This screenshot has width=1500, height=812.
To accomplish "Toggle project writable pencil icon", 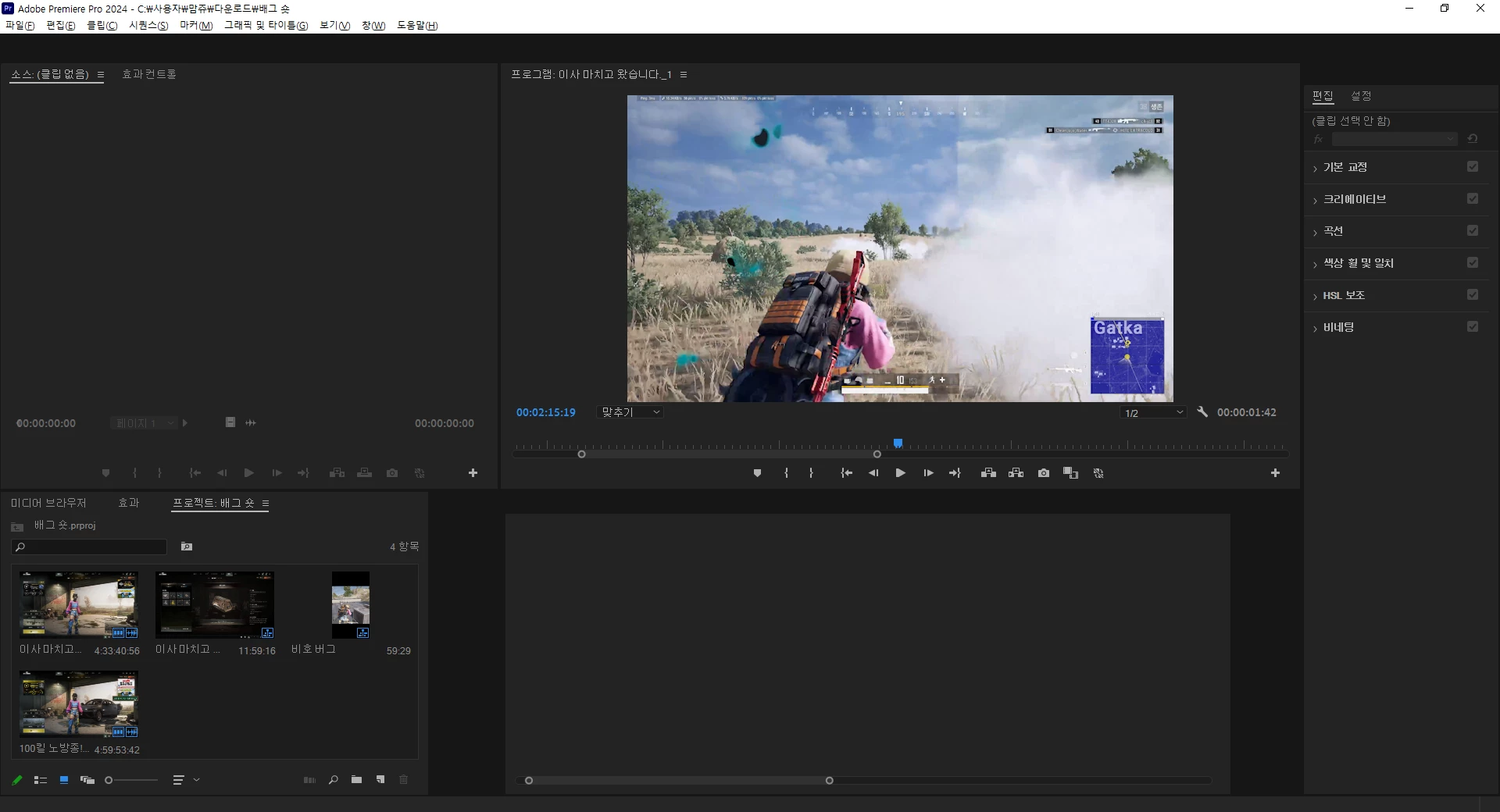I will [x=17, y=780].
